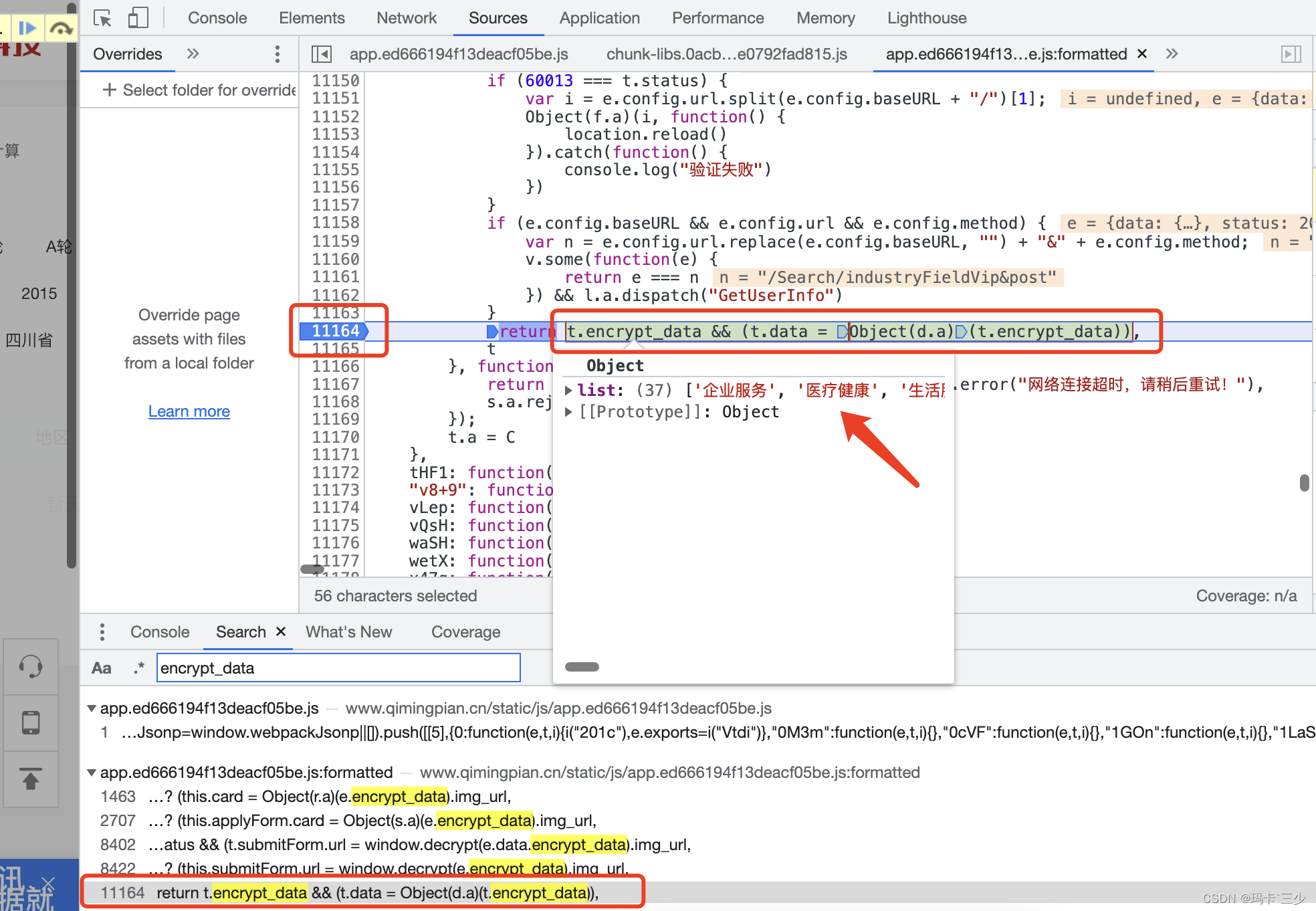
Task: Resume script execution in paused overlay
Action: pyautogui.click(x=27, y=28)
